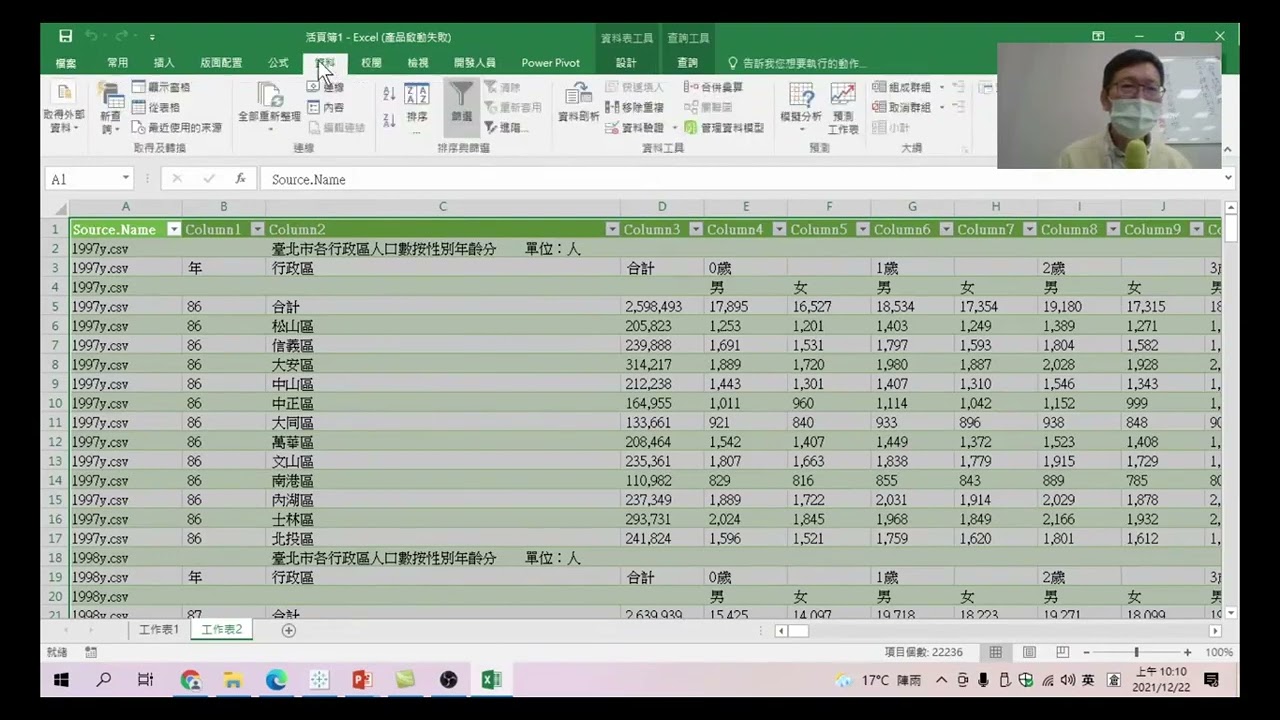The width and height of the screenshot is (1280, 720).
Task: Click the Save icon in title bar
Action: pos(65,37)
